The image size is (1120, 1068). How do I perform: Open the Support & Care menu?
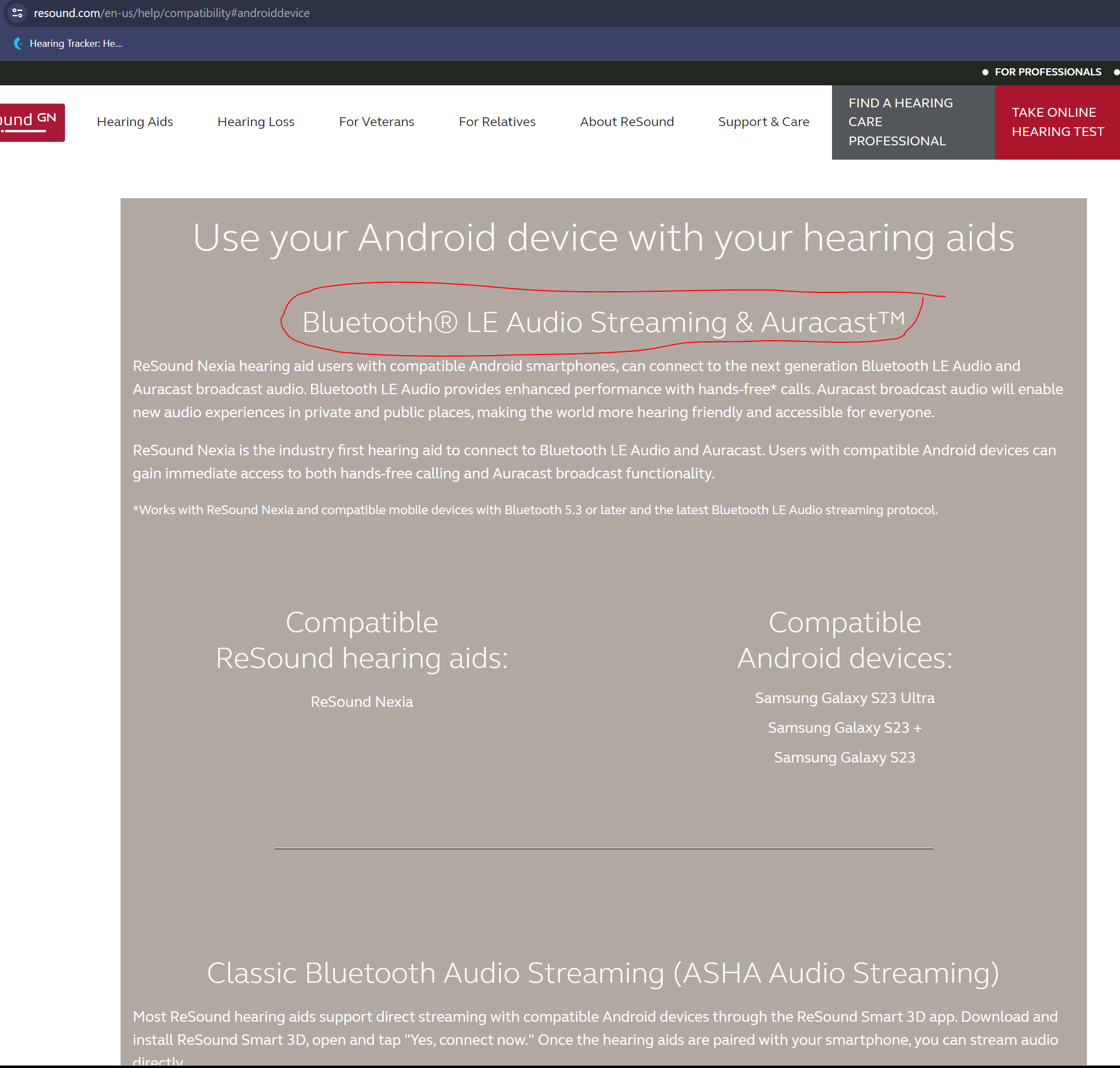(764, 122)
